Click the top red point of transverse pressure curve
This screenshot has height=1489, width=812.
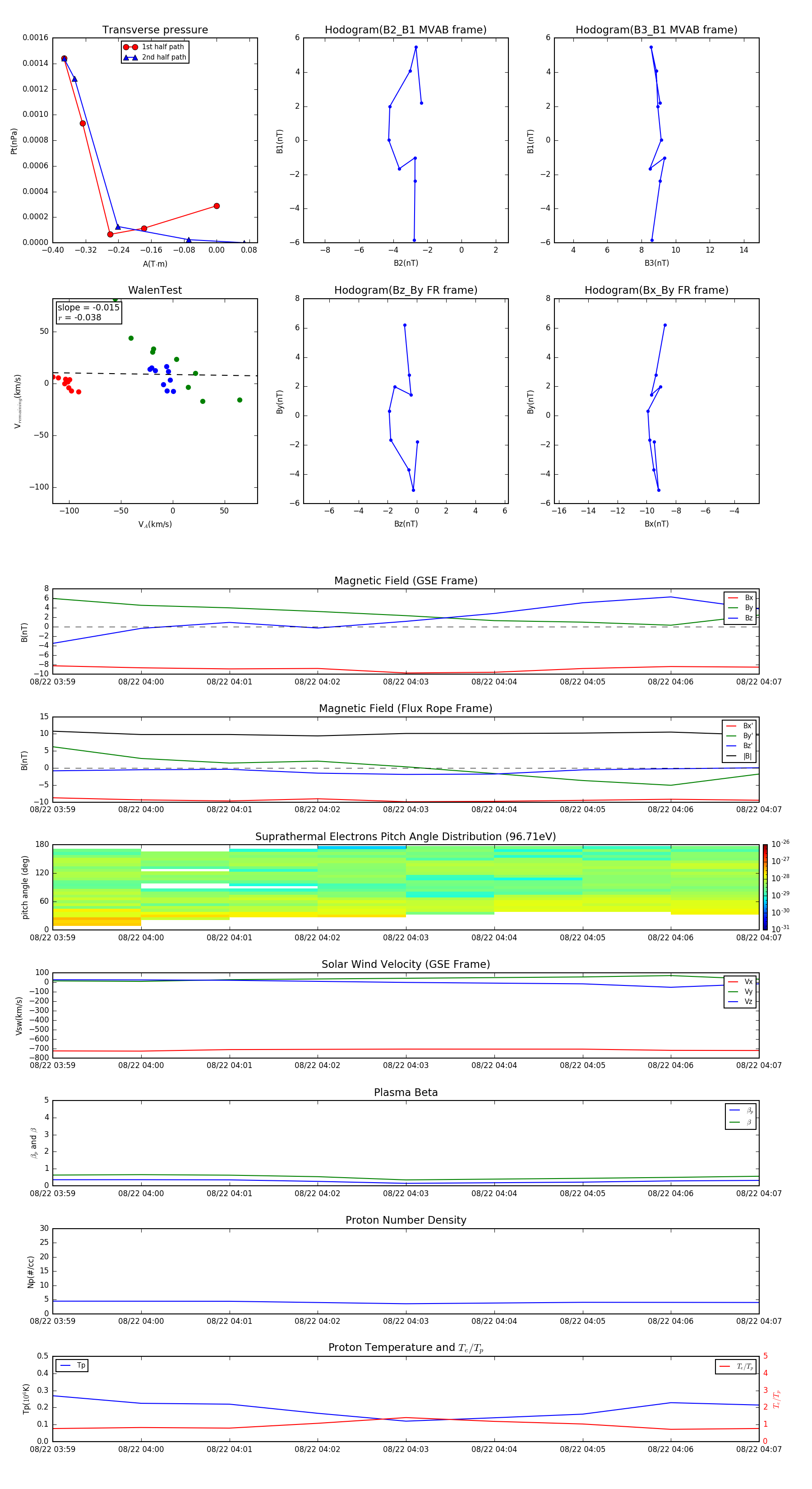[x=64, y=58]
